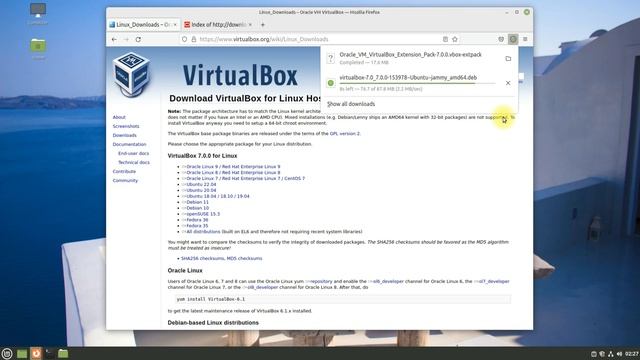The image size is (640, 360).
Task: Open the Pocket save icon
Action: coord(501,39)
